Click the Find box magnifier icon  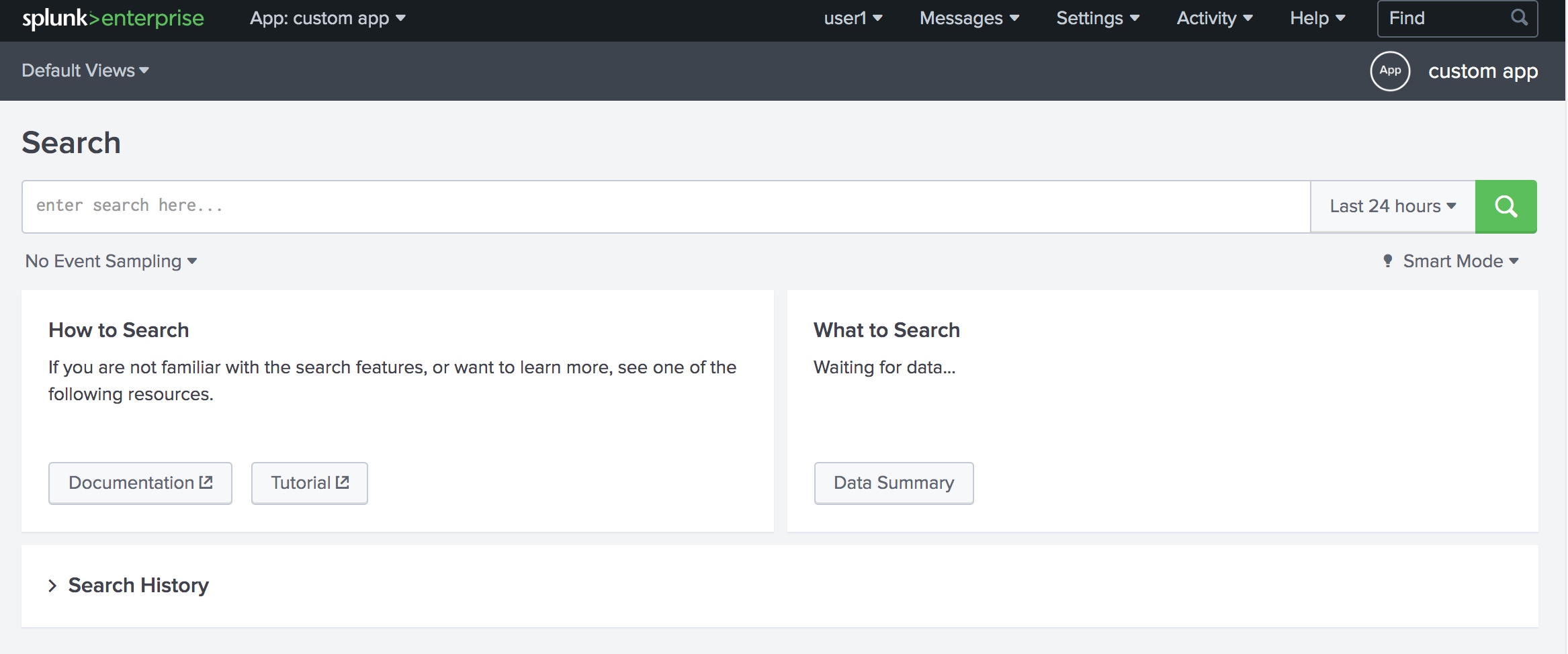pyautogui.click(x=1519, y=17)
